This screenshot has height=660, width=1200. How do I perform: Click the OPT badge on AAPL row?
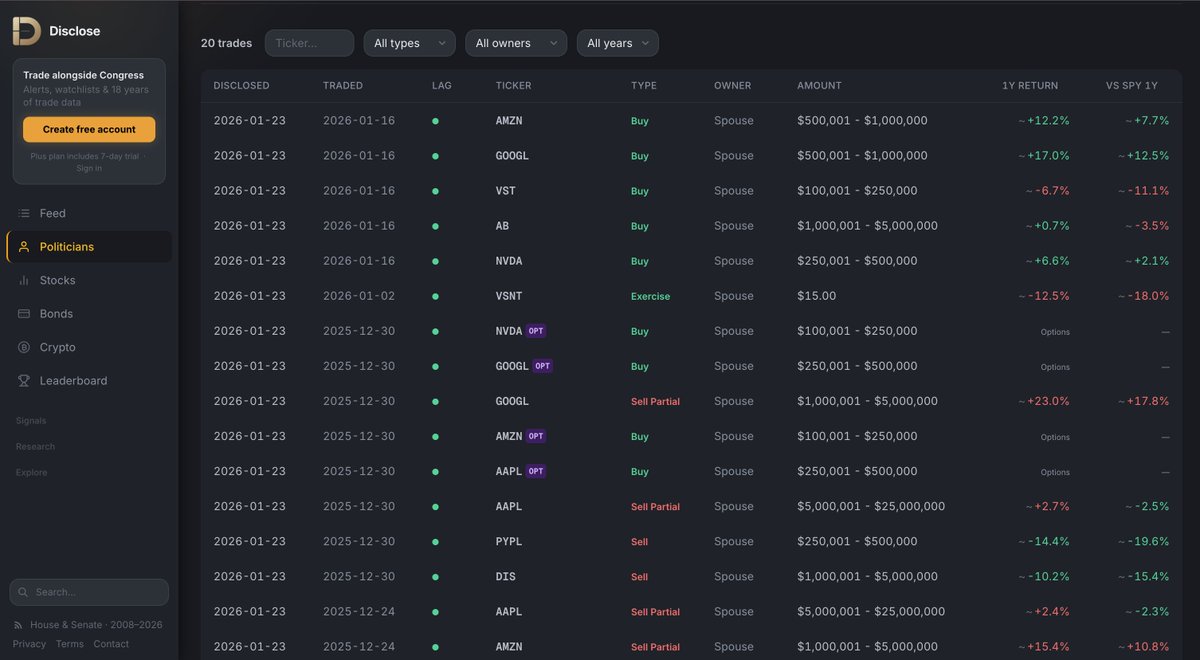536,471
